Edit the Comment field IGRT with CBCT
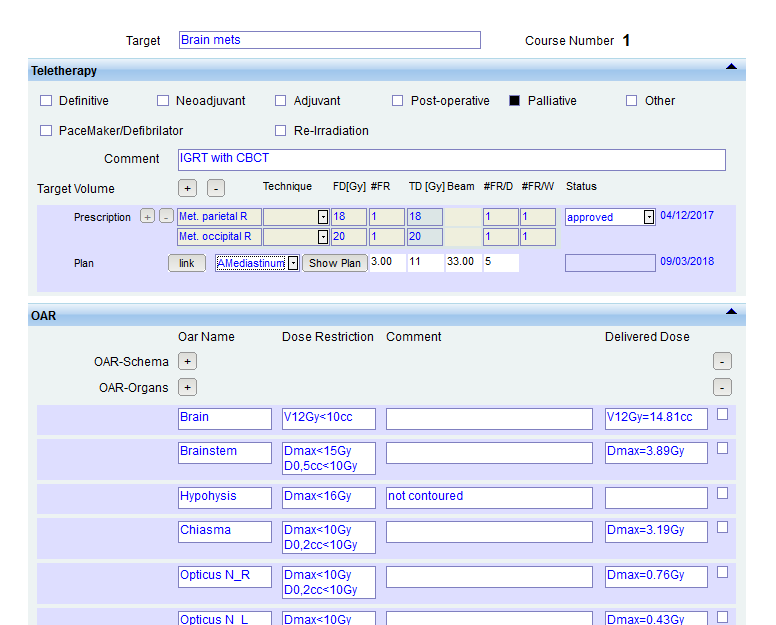The image size is (776, 625). (x=452, y=160)
